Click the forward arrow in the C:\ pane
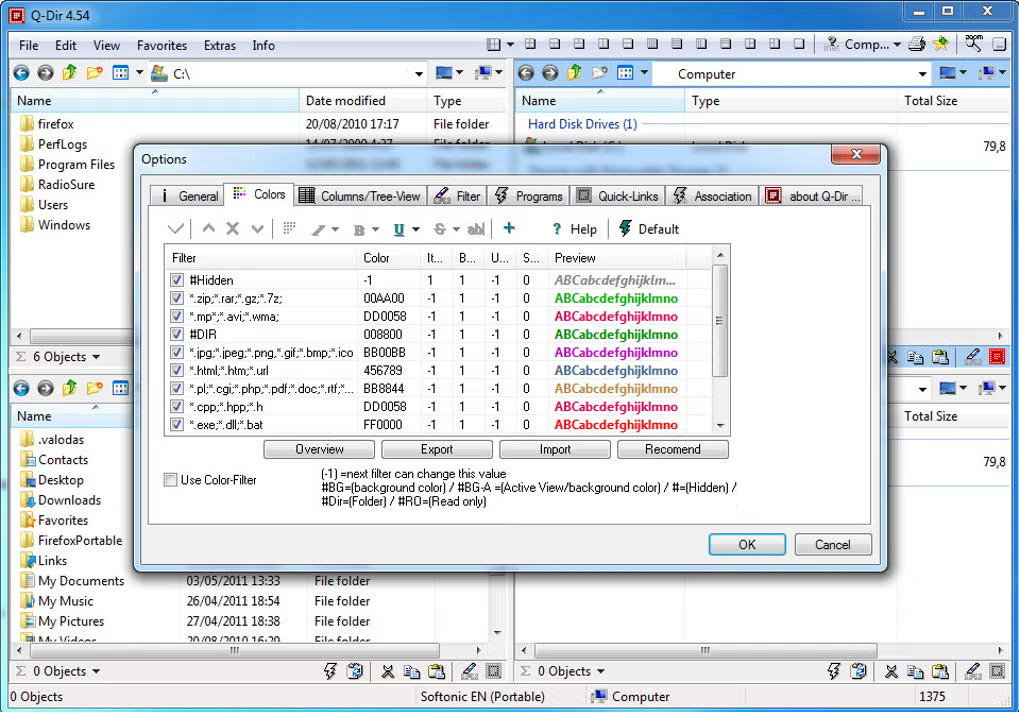This screenshot has height=712, width=1019. [x=45, y=73]
